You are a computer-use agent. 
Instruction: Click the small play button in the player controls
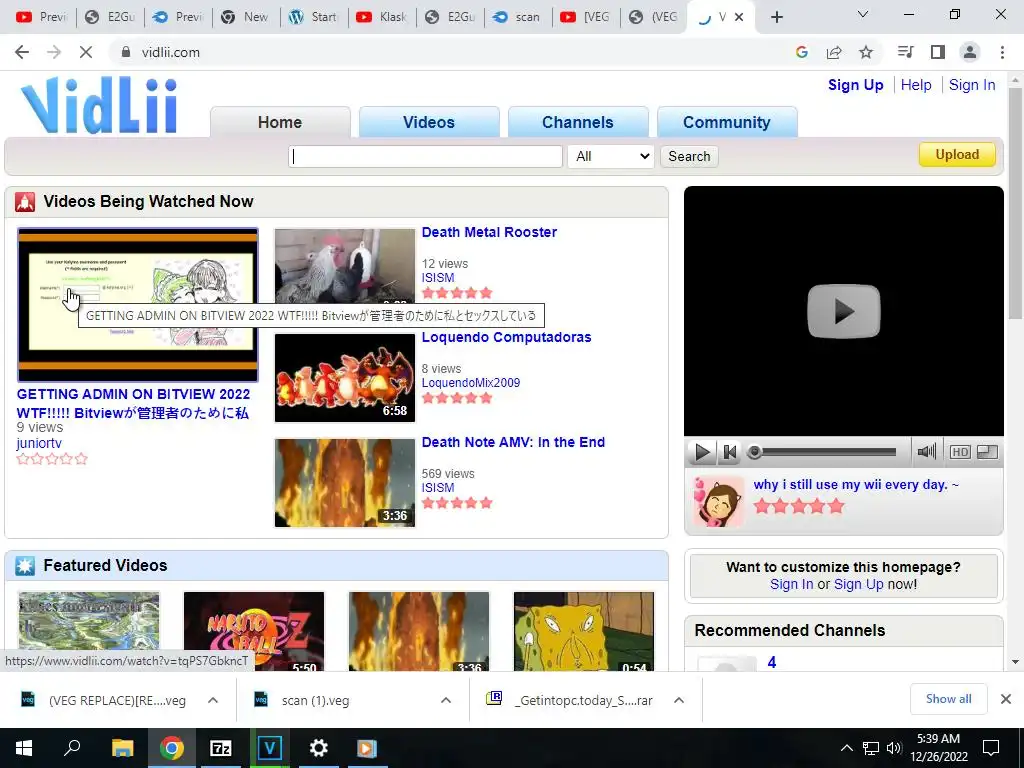pos(702,452)
